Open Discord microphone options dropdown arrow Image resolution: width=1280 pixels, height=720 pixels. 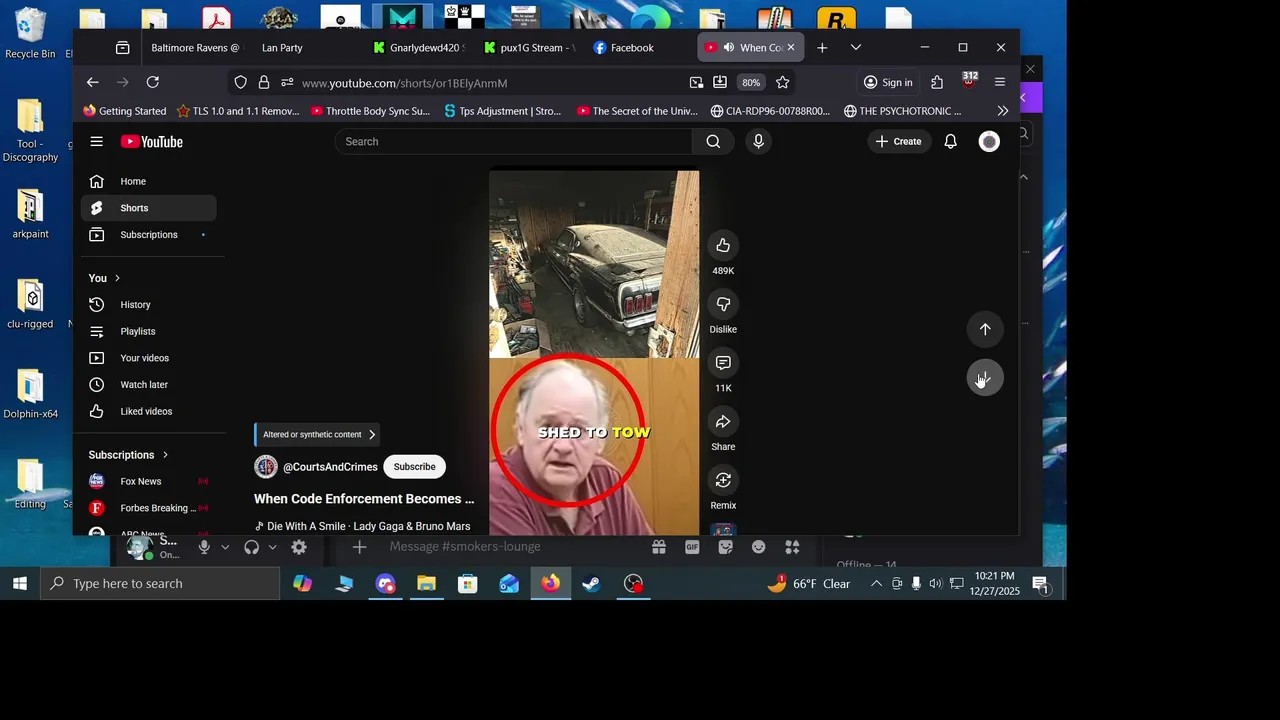click(225, 547)
